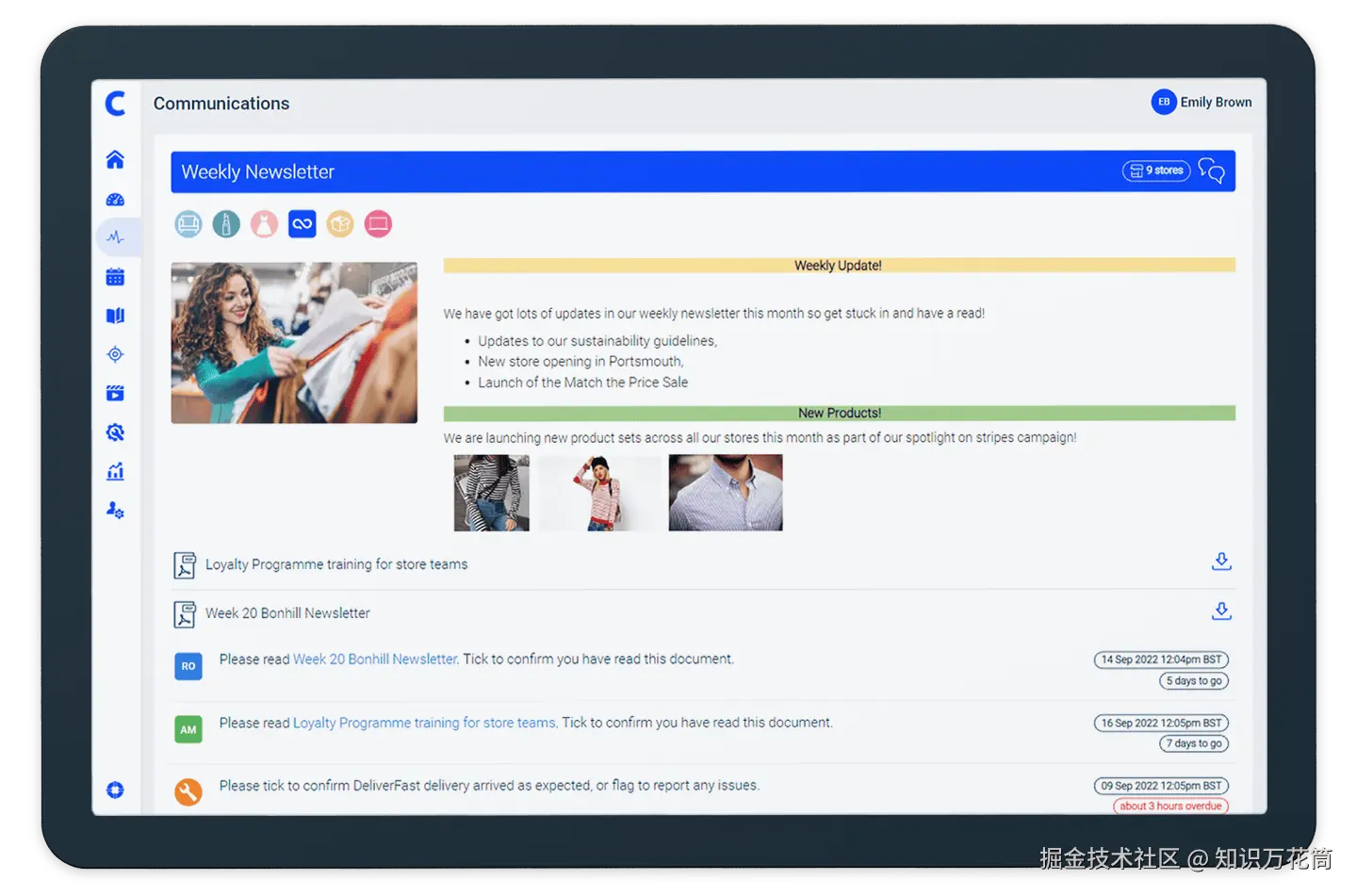Screen dimensions: 1357x896
Task: Select the lipstick beauty category icon
Action: [226, 224]
